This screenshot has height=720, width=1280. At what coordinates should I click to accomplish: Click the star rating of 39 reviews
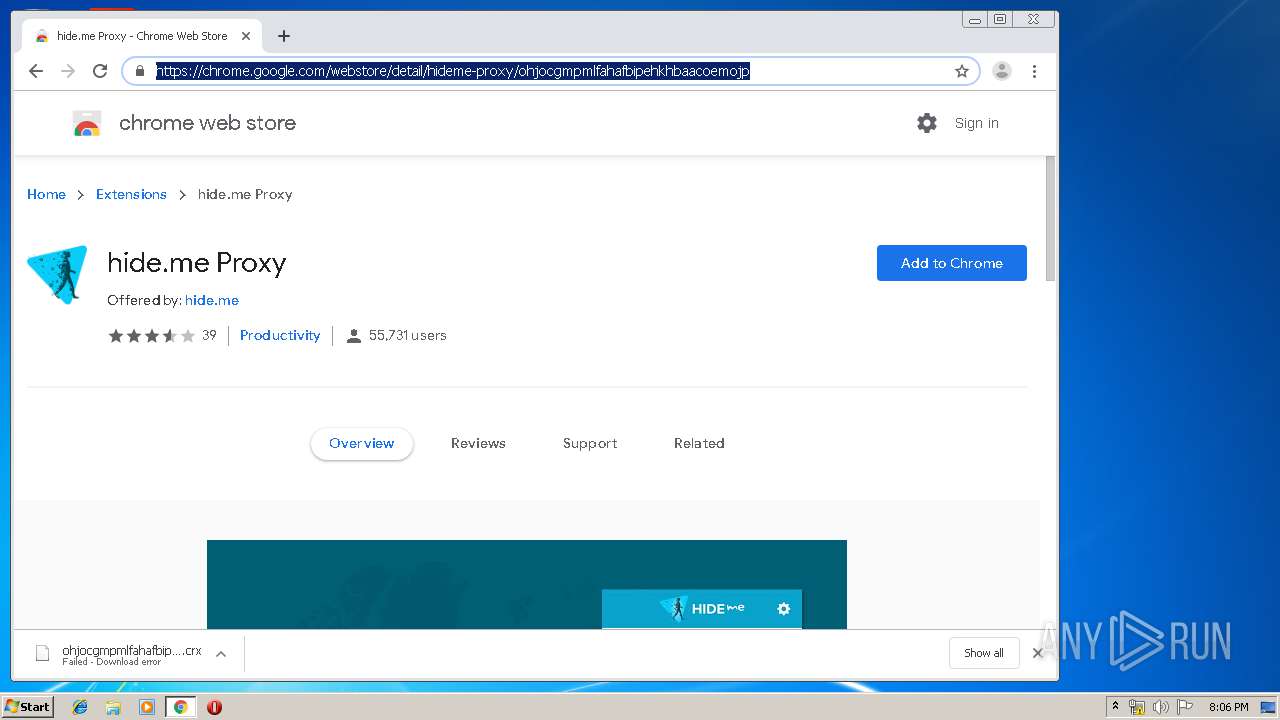click(151, 336)
